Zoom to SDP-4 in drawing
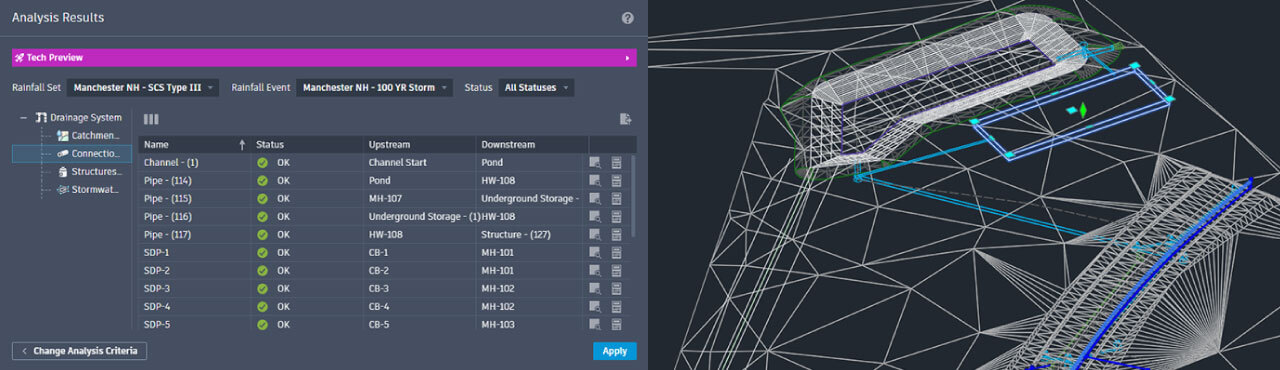The width and height of the screenshot is (1280, 370). [x=596, y=306]
